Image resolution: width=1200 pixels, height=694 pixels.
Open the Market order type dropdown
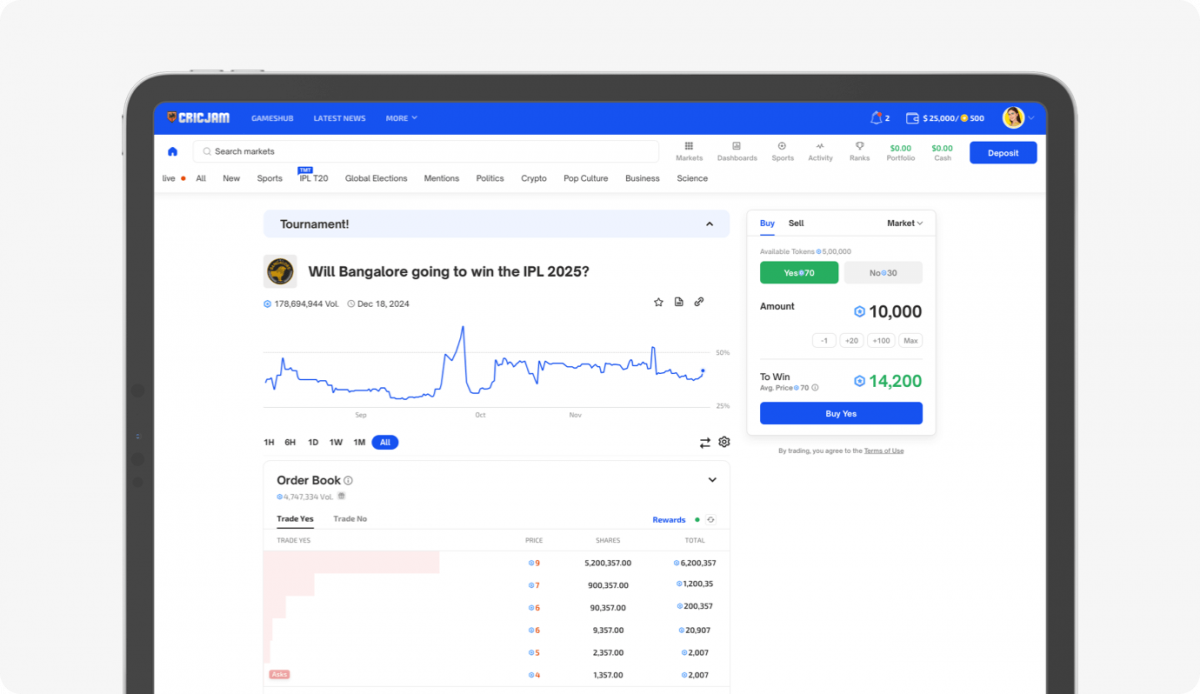[x=904, y=223]
